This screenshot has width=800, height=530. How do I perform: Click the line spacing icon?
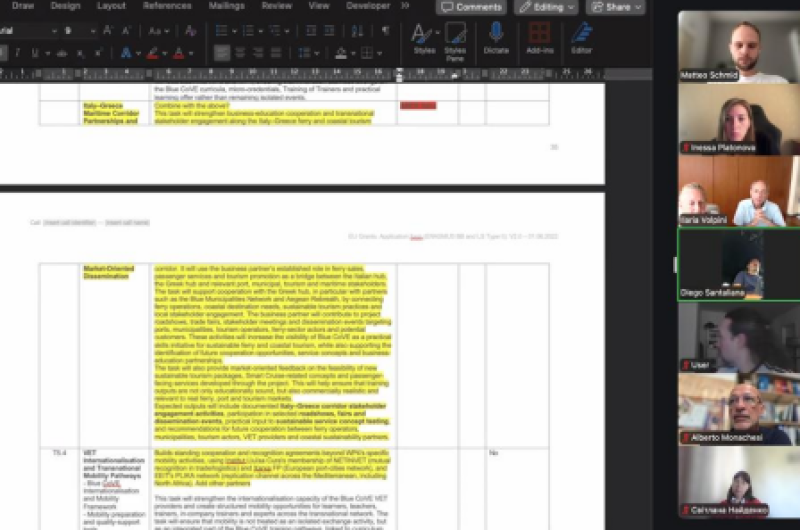[x=304, y=53]
